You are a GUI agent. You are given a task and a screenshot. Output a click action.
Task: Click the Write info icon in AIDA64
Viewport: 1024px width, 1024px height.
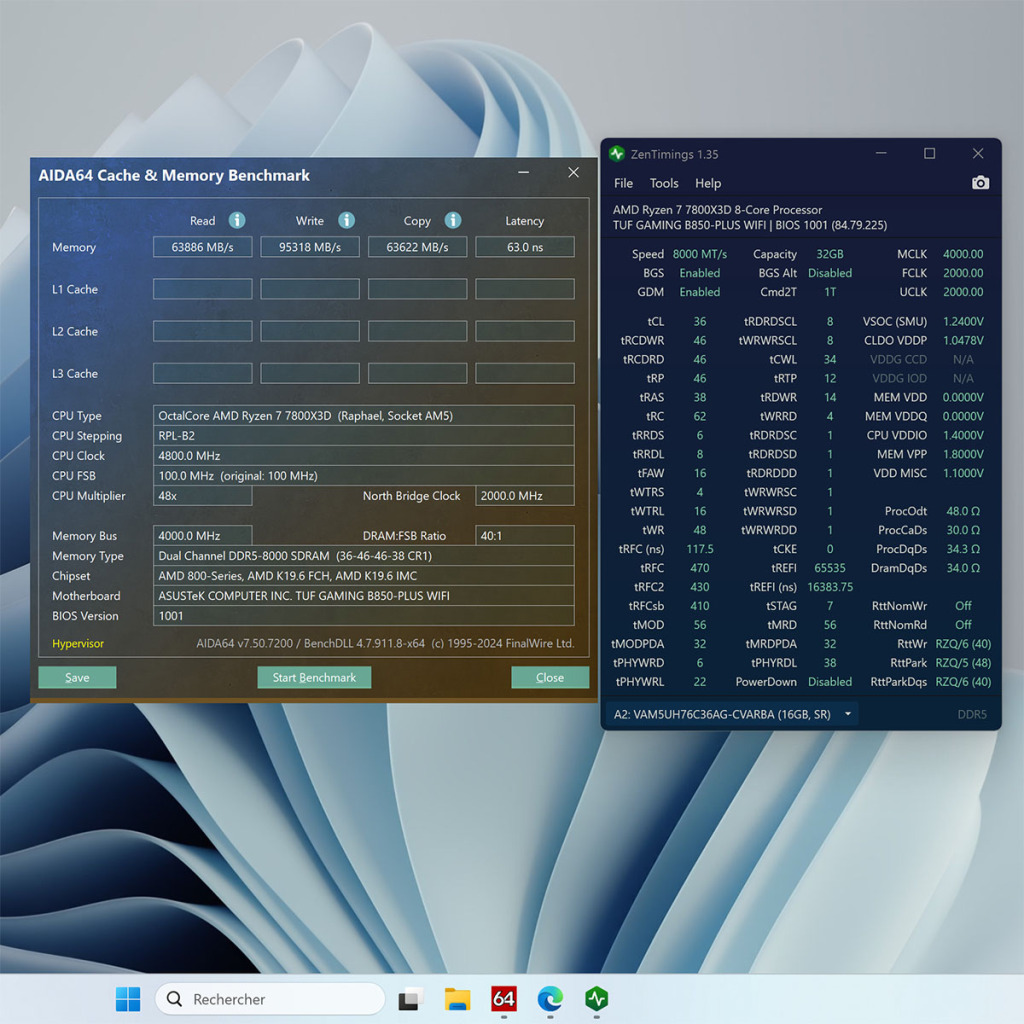pos(347,221)
